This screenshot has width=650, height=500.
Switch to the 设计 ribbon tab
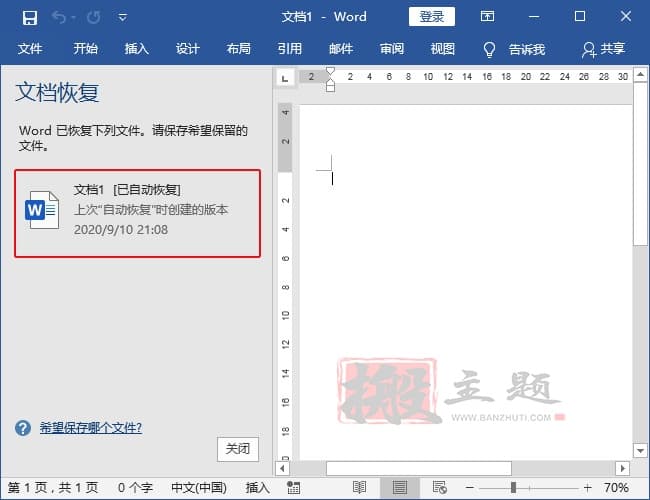click(x=187, y=49)
